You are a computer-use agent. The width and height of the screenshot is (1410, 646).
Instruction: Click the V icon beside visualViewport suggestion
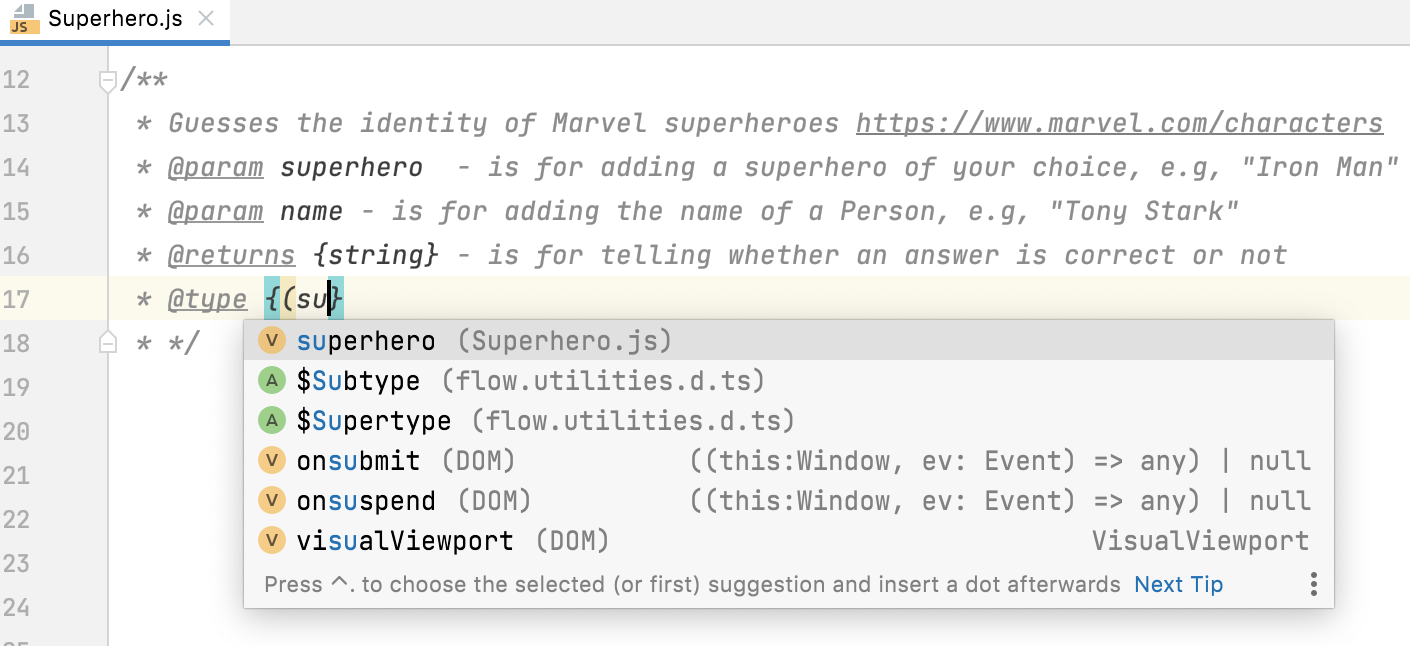click(x=273, y=540)
